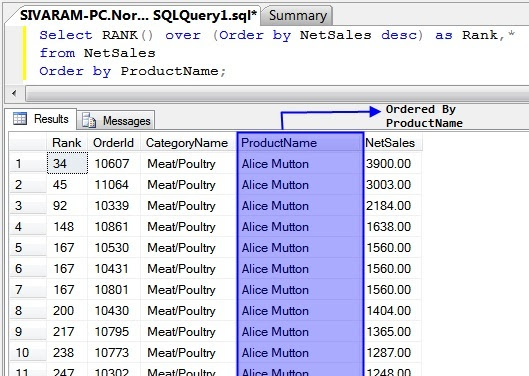Click the horizontal scrollbar of query editor
The image size is (529, 376).
click(x=277, y=93)
